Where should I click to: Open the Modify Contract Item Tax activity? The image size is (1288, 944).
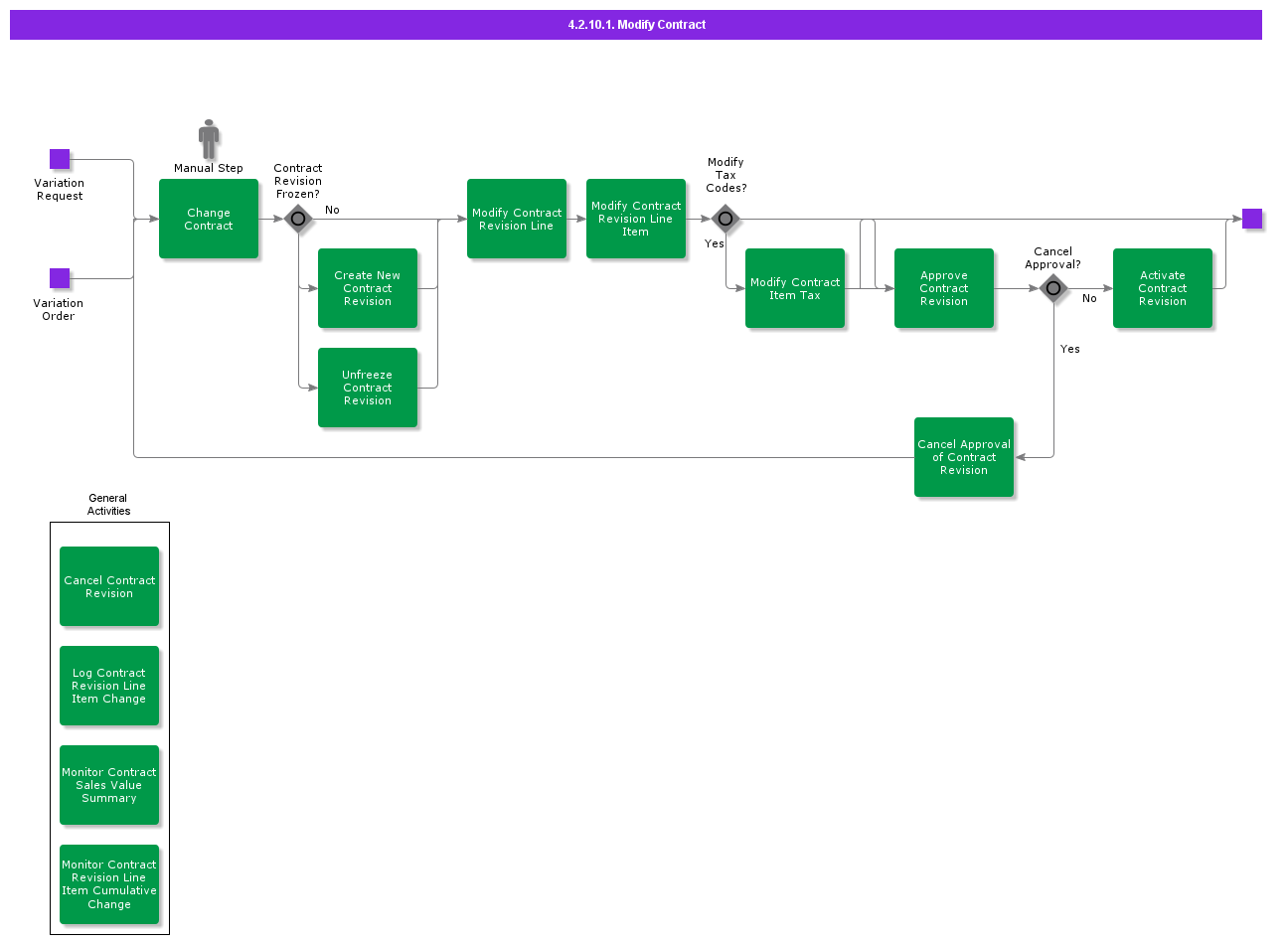coord(795,288)
